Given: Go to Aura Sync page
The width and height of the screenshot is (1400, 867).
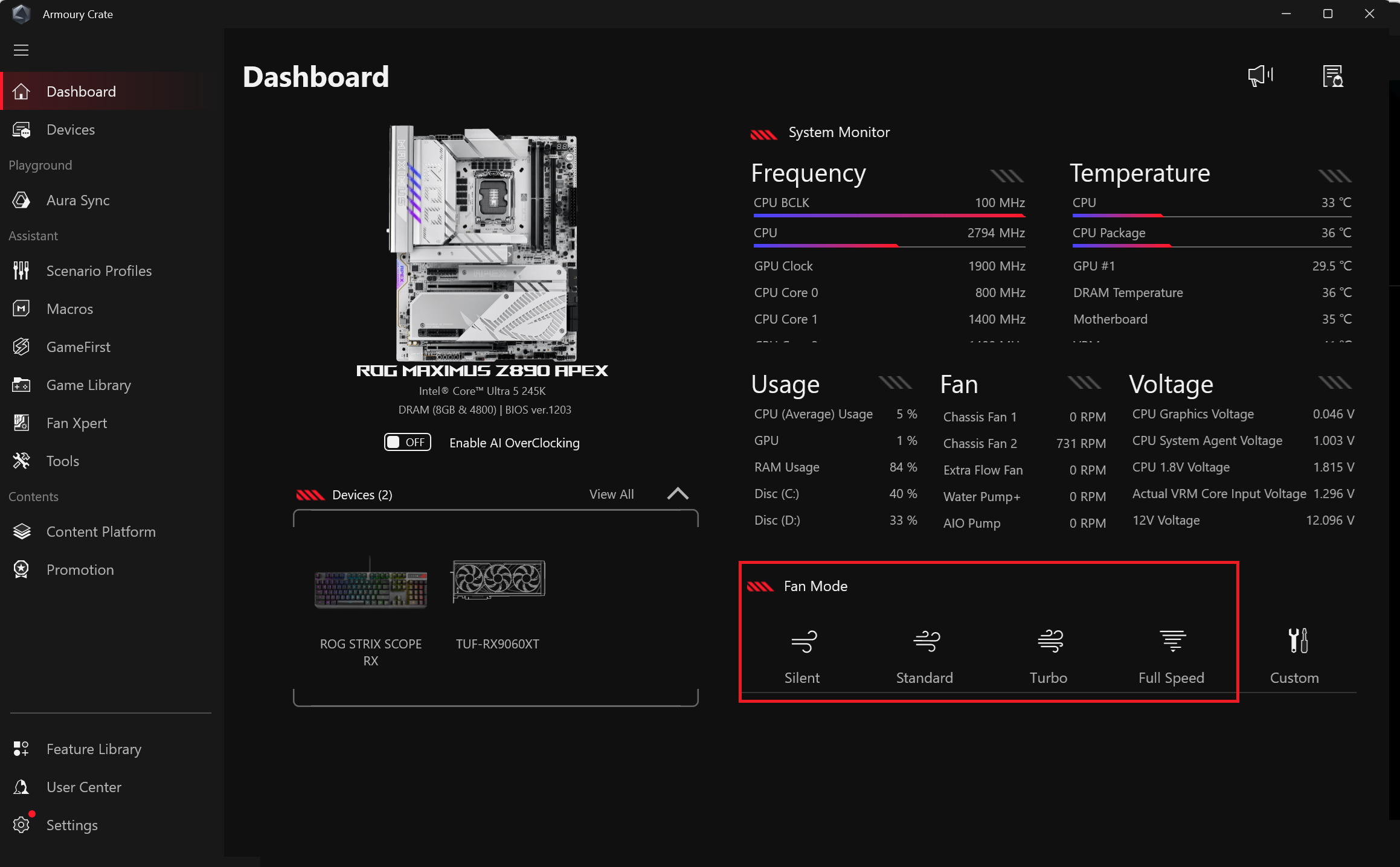Looking at the screenshot, I should 78,200.
